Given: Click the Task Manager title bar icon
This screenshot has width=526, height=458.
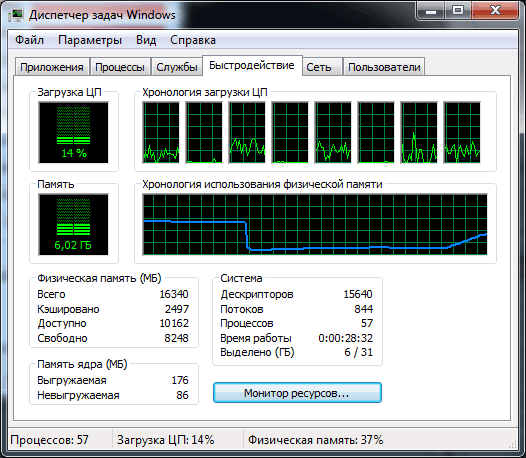Looking at the screenshot, I should tap(16, 15).
